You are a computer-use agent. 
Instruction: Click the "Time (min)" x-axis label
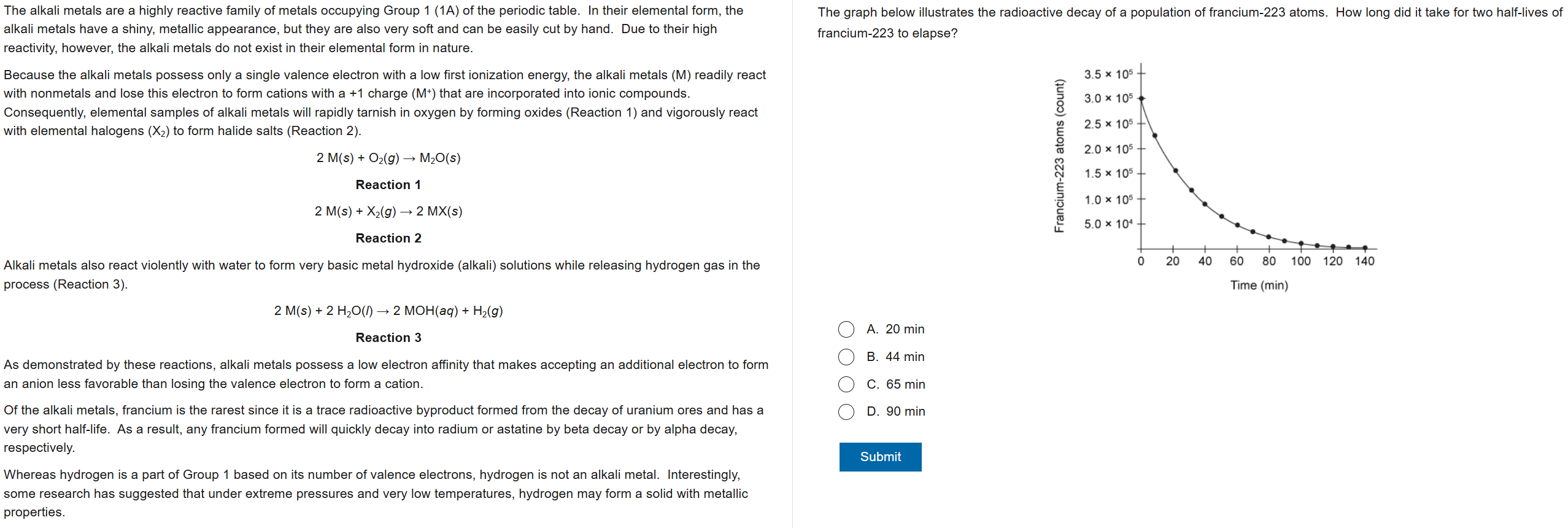click(x=1259, y=285)
